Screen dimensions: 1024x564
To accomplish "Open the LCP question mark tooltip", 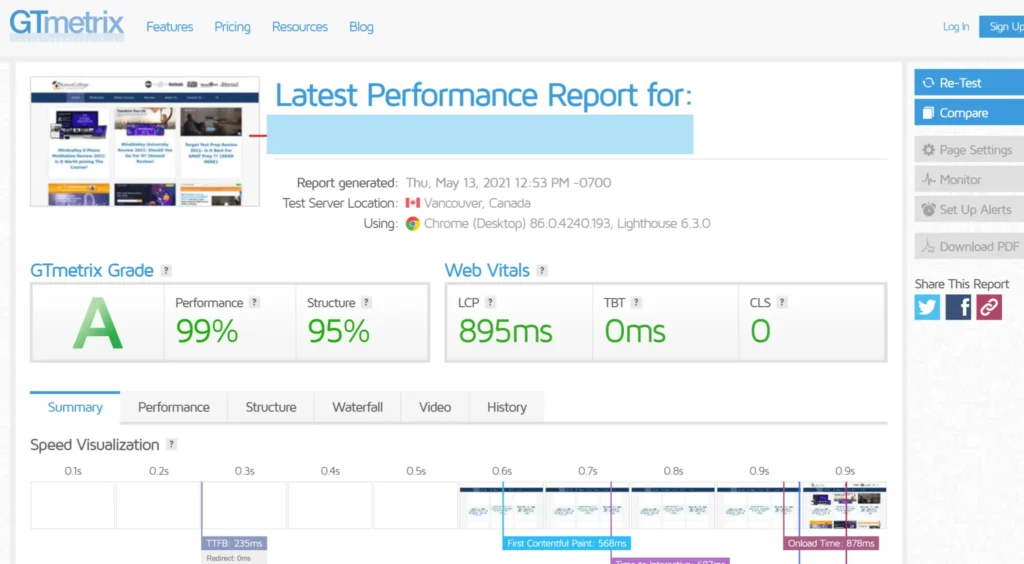I will click(490, 303).
